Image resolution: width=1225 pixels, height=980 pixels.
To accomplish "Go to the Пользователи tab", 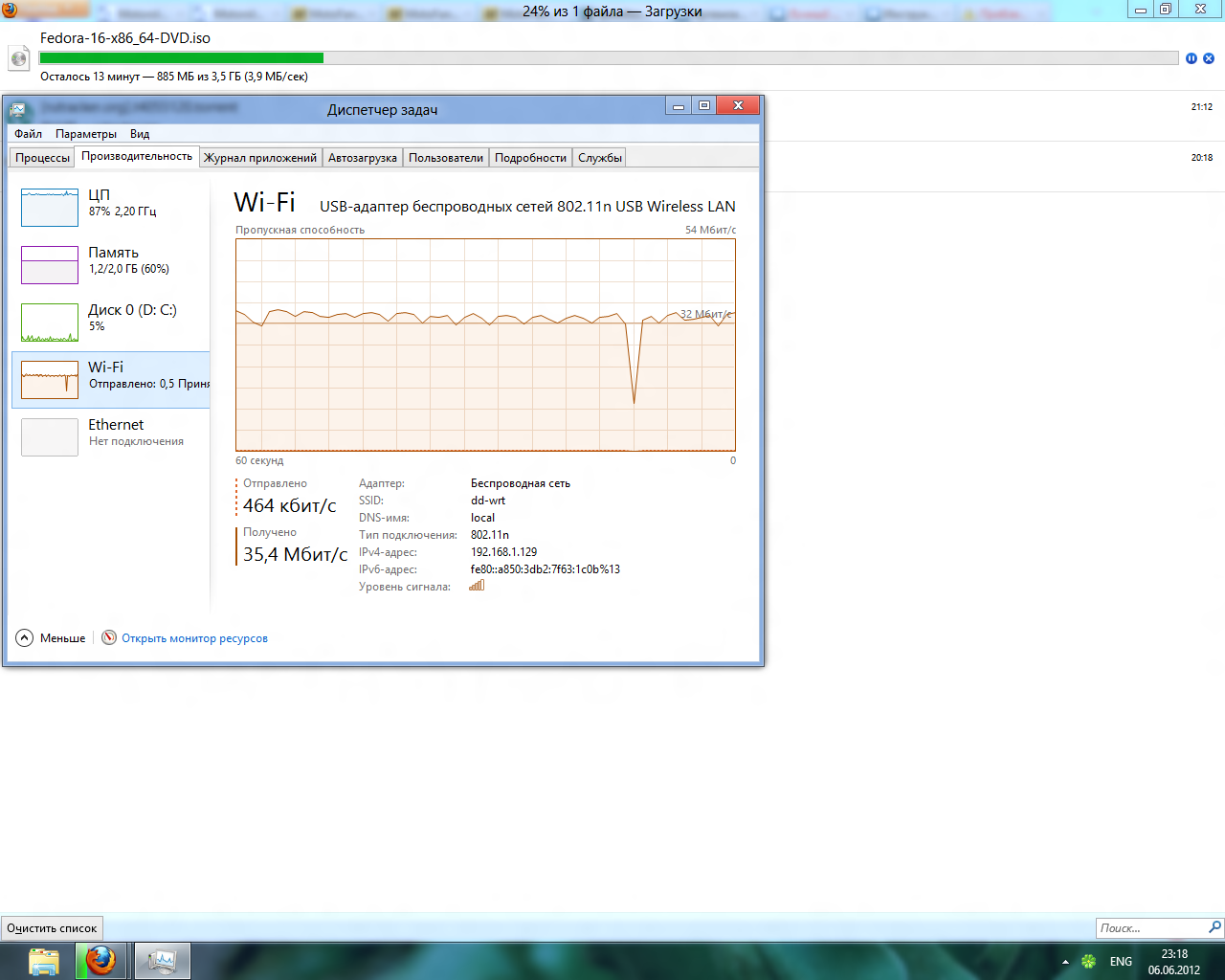I will point(446,158).
